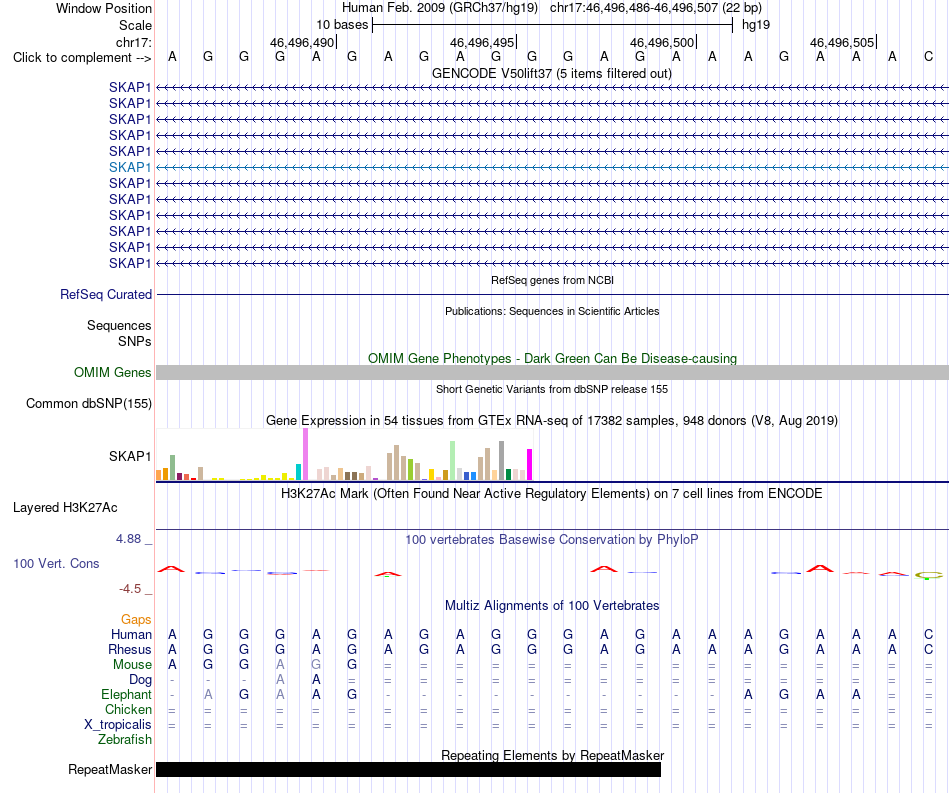Click the '10 bases' scale label
Image resolution: width=950 pixels, height=793 pixels.
click(342, 25)
